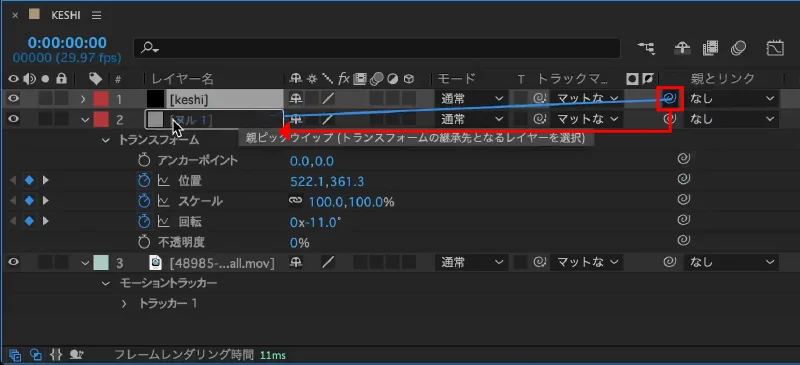Click the property pick whip for 回転
800x365 pixels.
tap(684, 220)
